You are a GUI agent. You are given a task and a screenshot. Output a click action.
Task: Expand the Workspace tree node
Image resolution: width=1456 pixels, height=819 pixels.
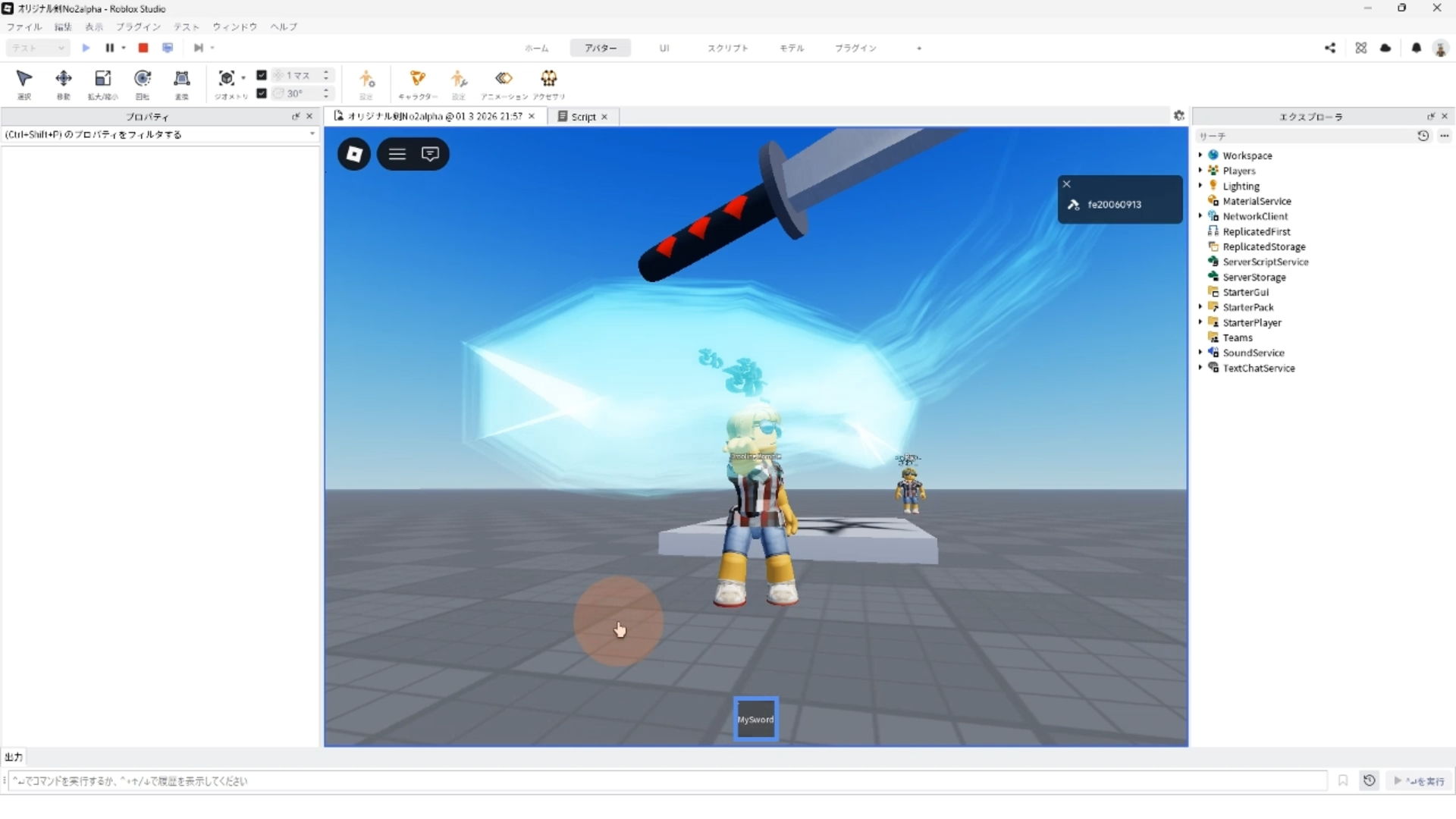click(1200, 155)
